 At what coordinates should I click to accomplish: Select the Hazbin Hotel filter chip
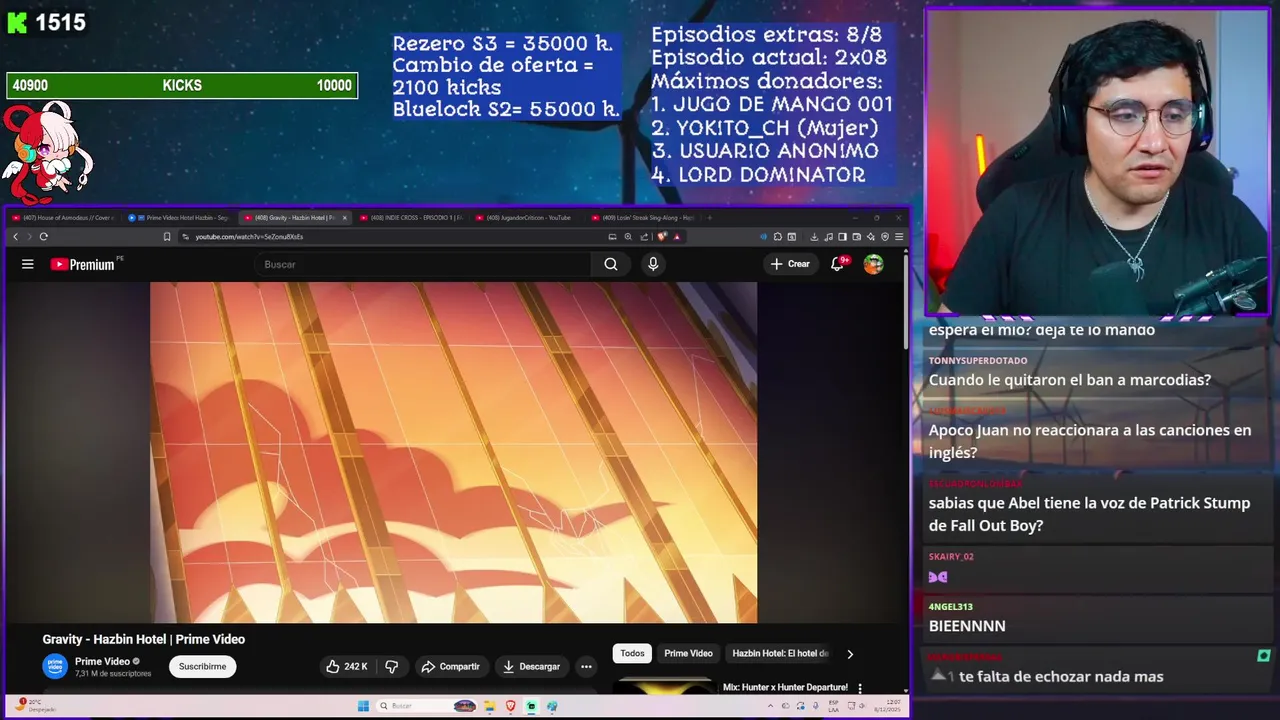(780, 653)
